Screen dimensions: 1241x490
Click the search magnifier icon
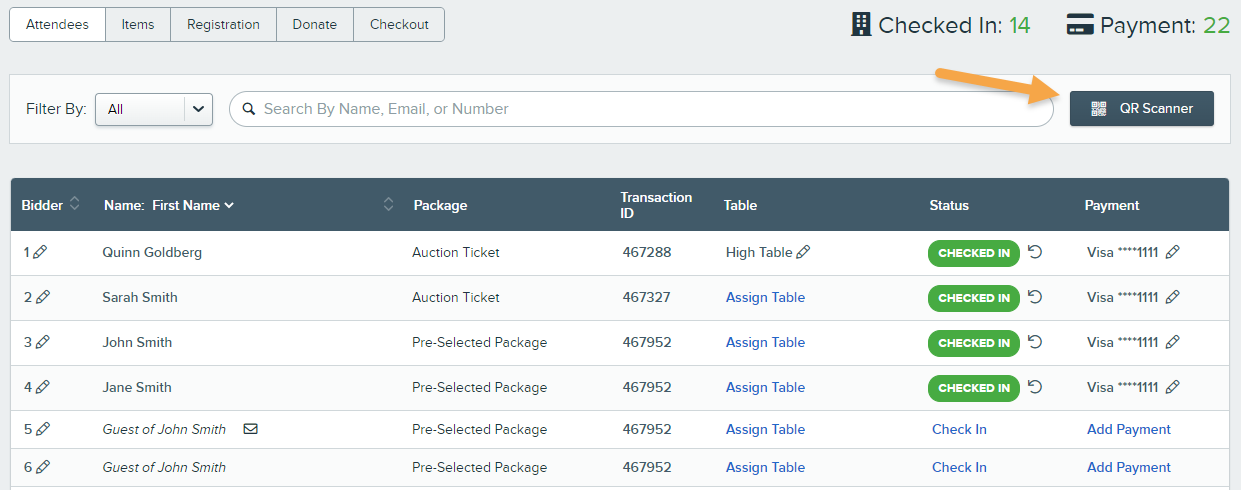click(249, 109)
